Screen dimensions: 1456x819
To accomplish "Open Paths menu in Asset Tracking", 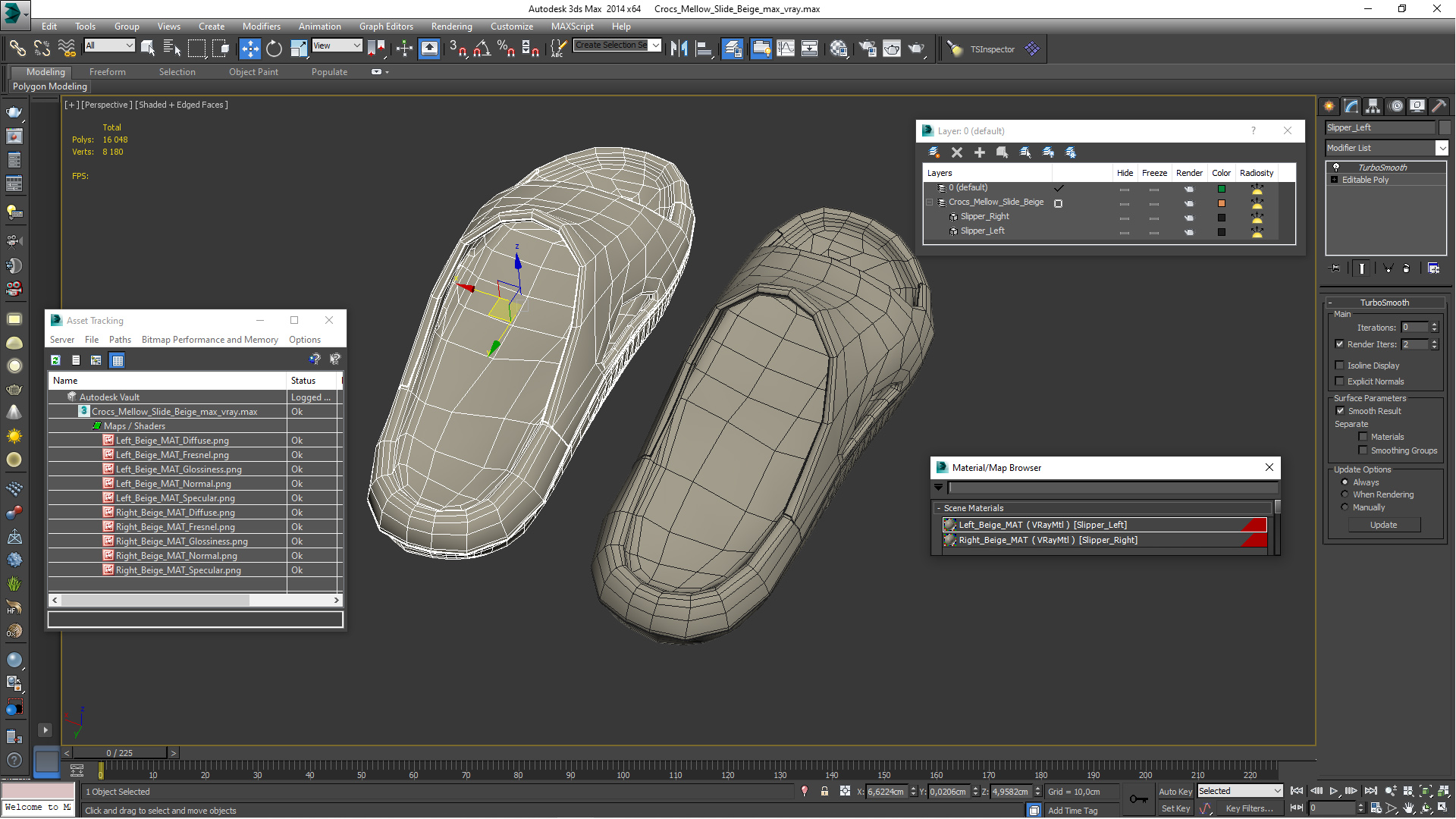I will pyautogui.click(x=120, y=340).
